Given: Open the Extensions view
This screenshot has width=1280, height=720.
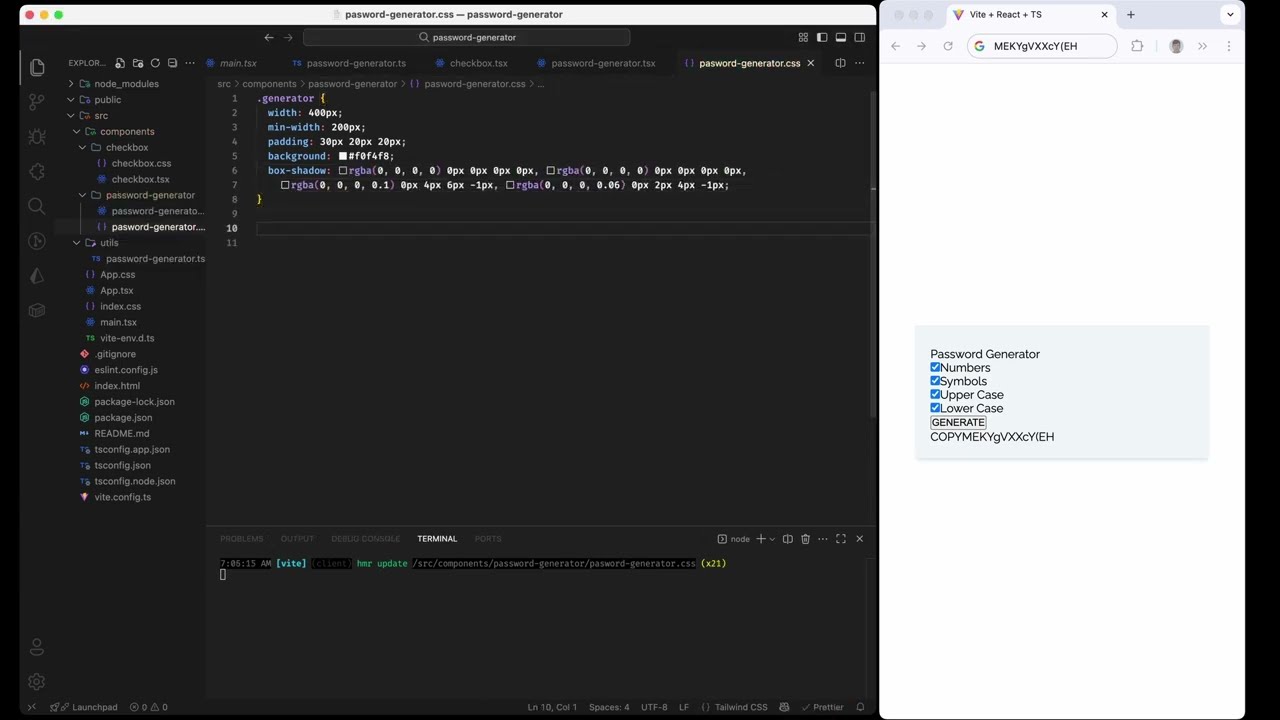Looking at the screenshot, I should 37,172.
